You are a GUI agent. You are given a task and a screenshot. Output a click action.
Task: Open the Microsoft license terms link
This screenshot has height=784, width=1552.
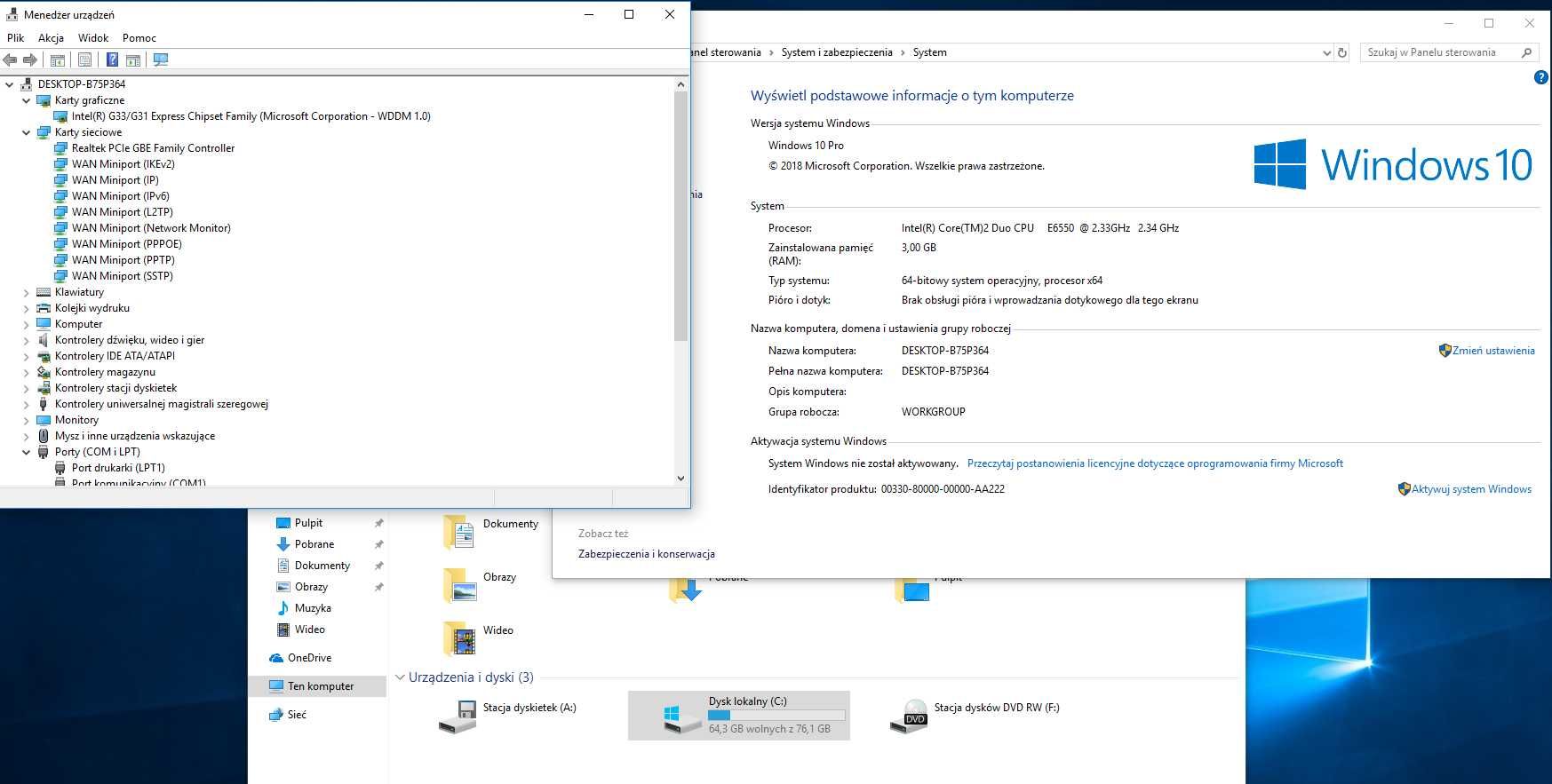pos(1155,463)
